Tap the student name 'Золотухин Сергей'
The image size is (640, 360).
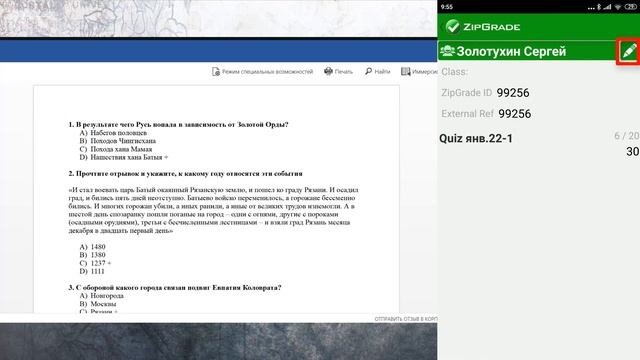point(511,51)
